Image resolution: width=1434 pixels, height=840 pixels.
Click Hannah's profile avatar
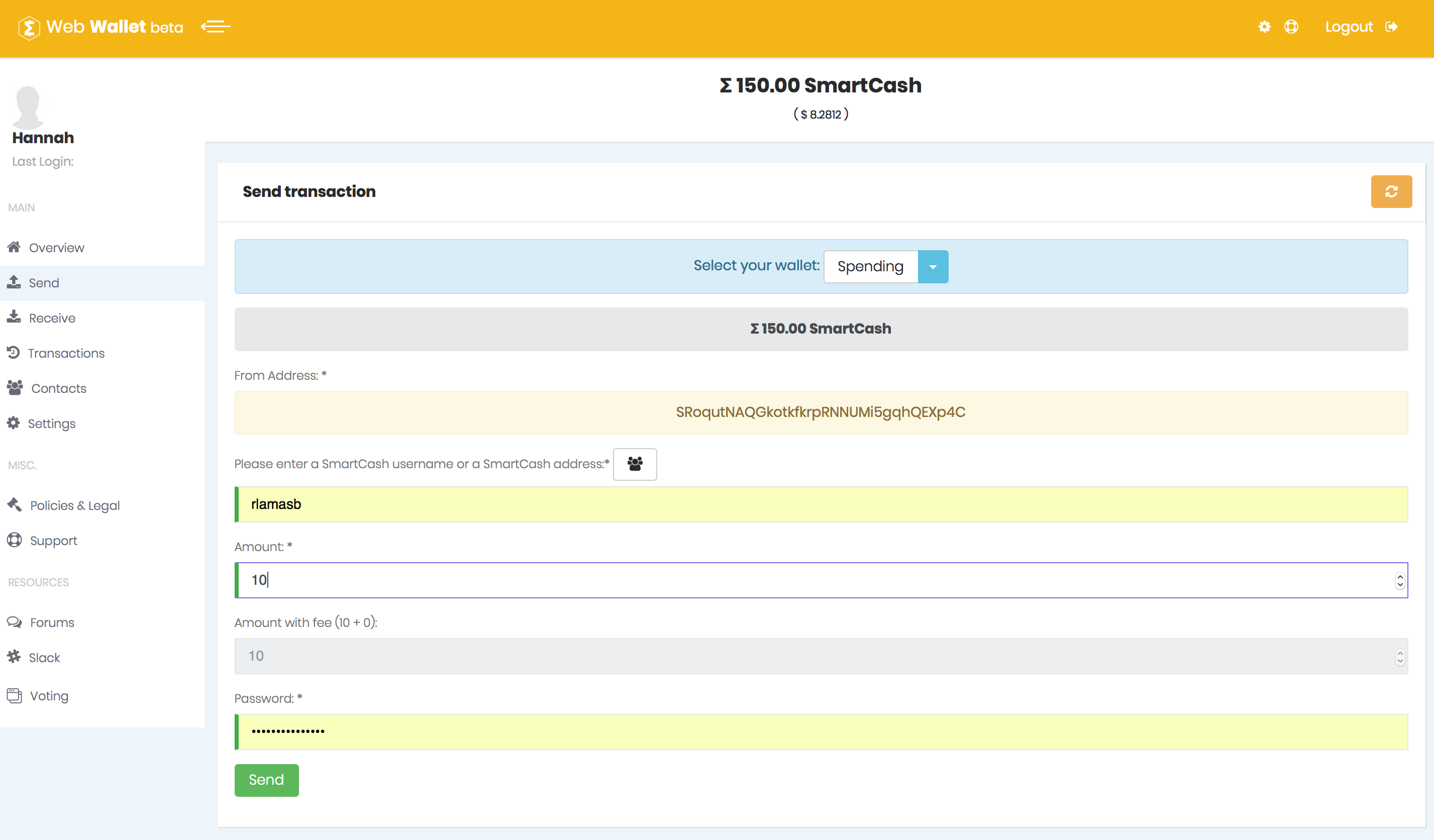point(29,107)
